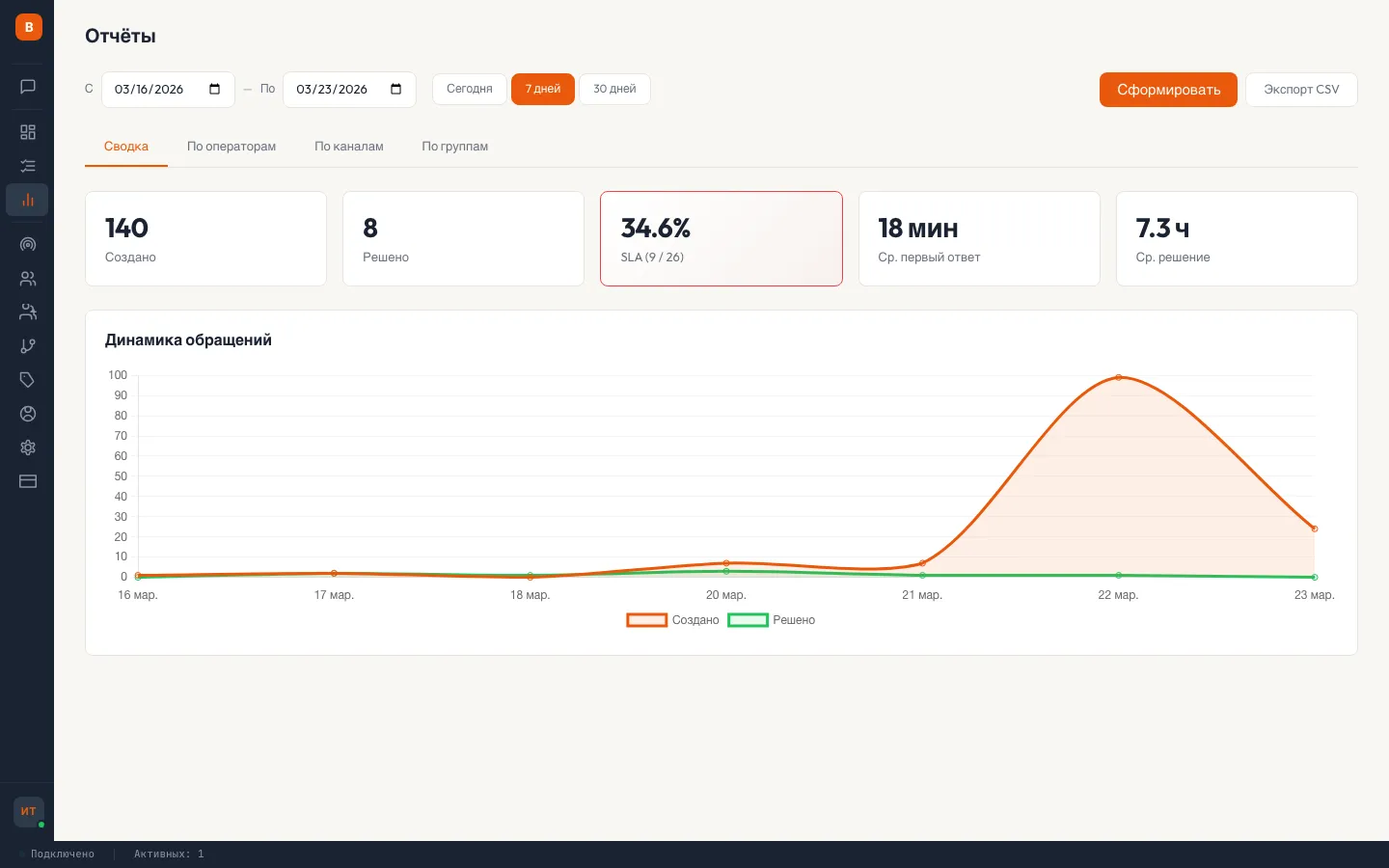This screenshot has width=1389, height=868.
Task: Open the billing card sidebar icon
Action: click(28, 481)
